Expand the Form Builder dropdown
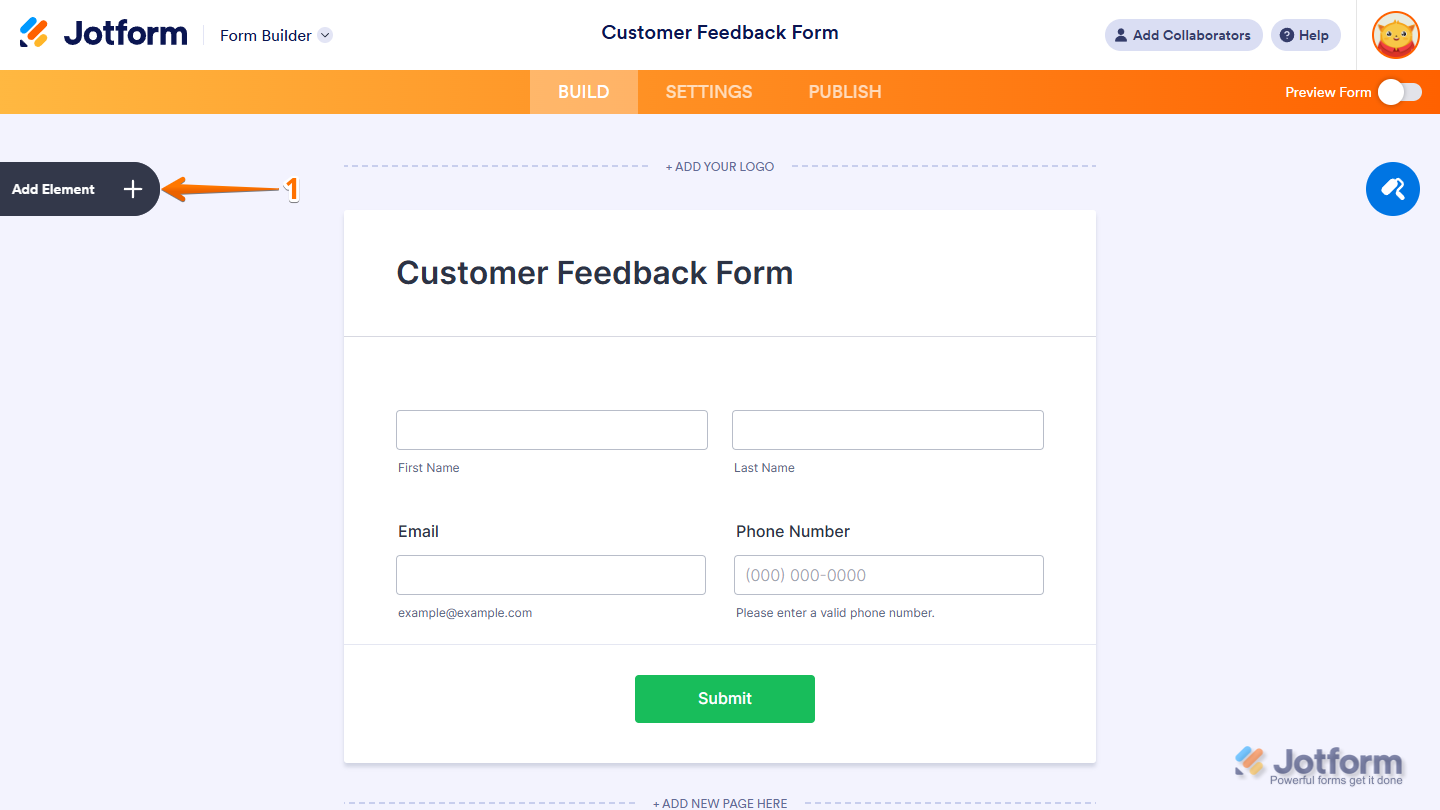1440x810 pixels. coord(324,35)
